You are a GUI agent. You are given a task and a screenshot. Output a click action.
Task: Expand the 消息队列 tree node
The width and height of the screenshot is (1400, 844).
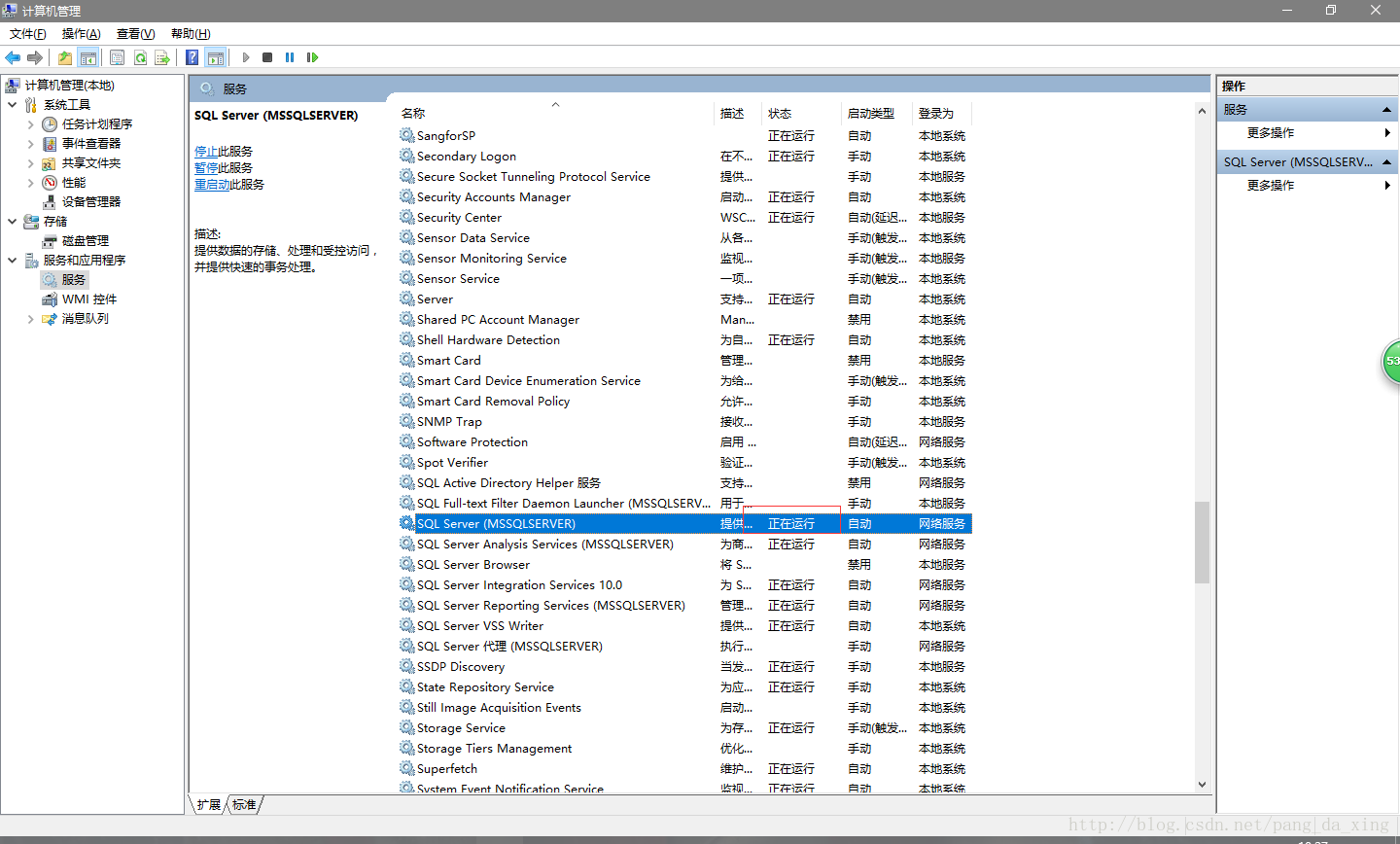click(x=30, y=319)
